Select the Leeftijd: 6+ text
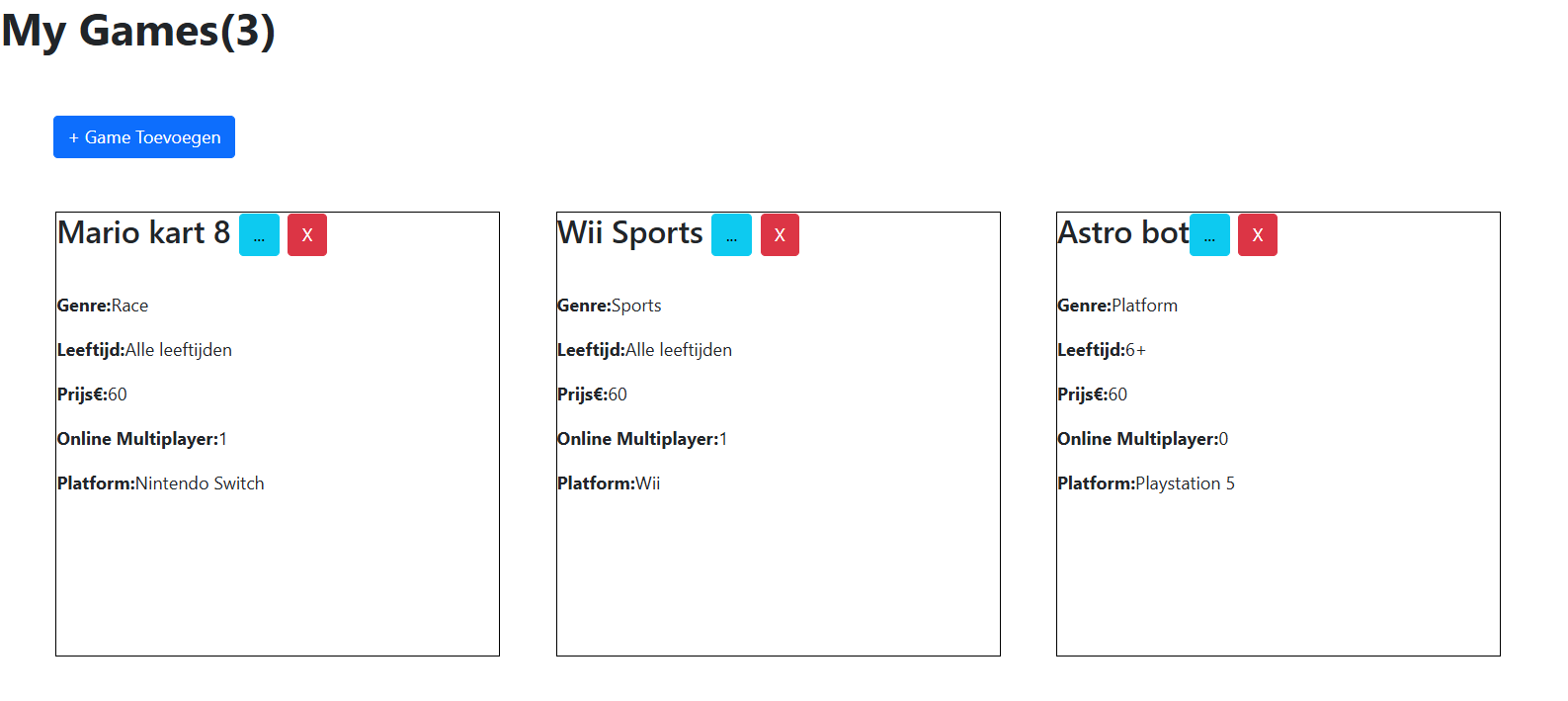 [1102, 350]
